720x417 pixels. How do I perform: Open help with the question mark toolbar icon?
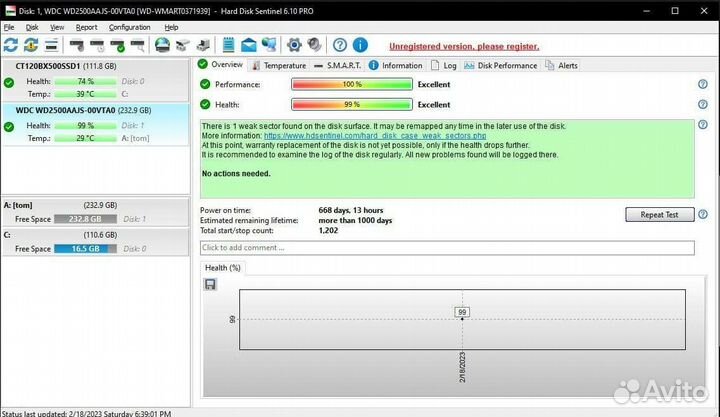pos(340,45)
